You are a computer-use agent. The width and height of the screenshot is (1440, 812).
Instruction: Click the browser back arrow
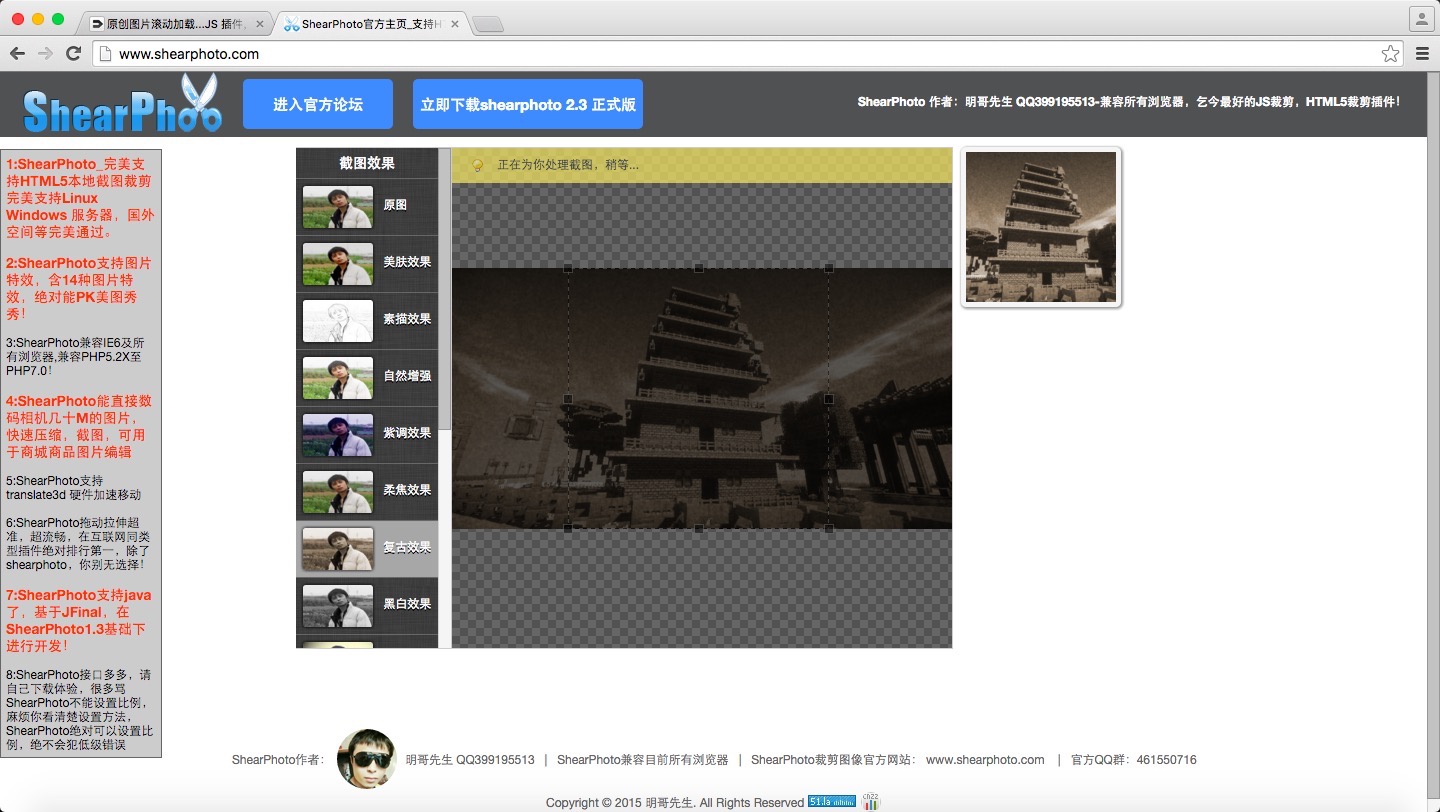click(x=18, y=54)
